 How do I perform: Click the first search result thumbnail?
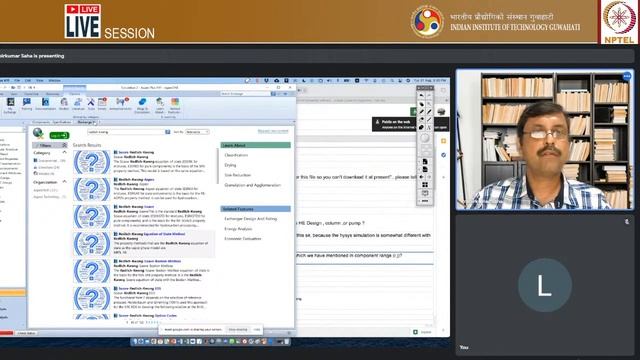92,162
